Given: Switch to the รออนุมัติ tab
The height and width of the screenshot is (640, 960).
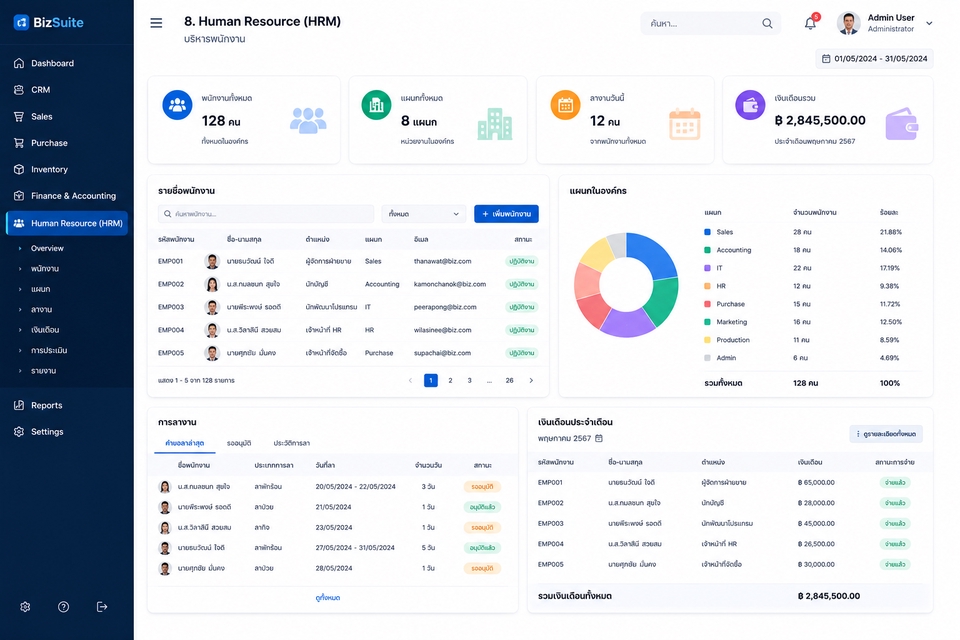Looking at the screenshot, I should [239, 443].
